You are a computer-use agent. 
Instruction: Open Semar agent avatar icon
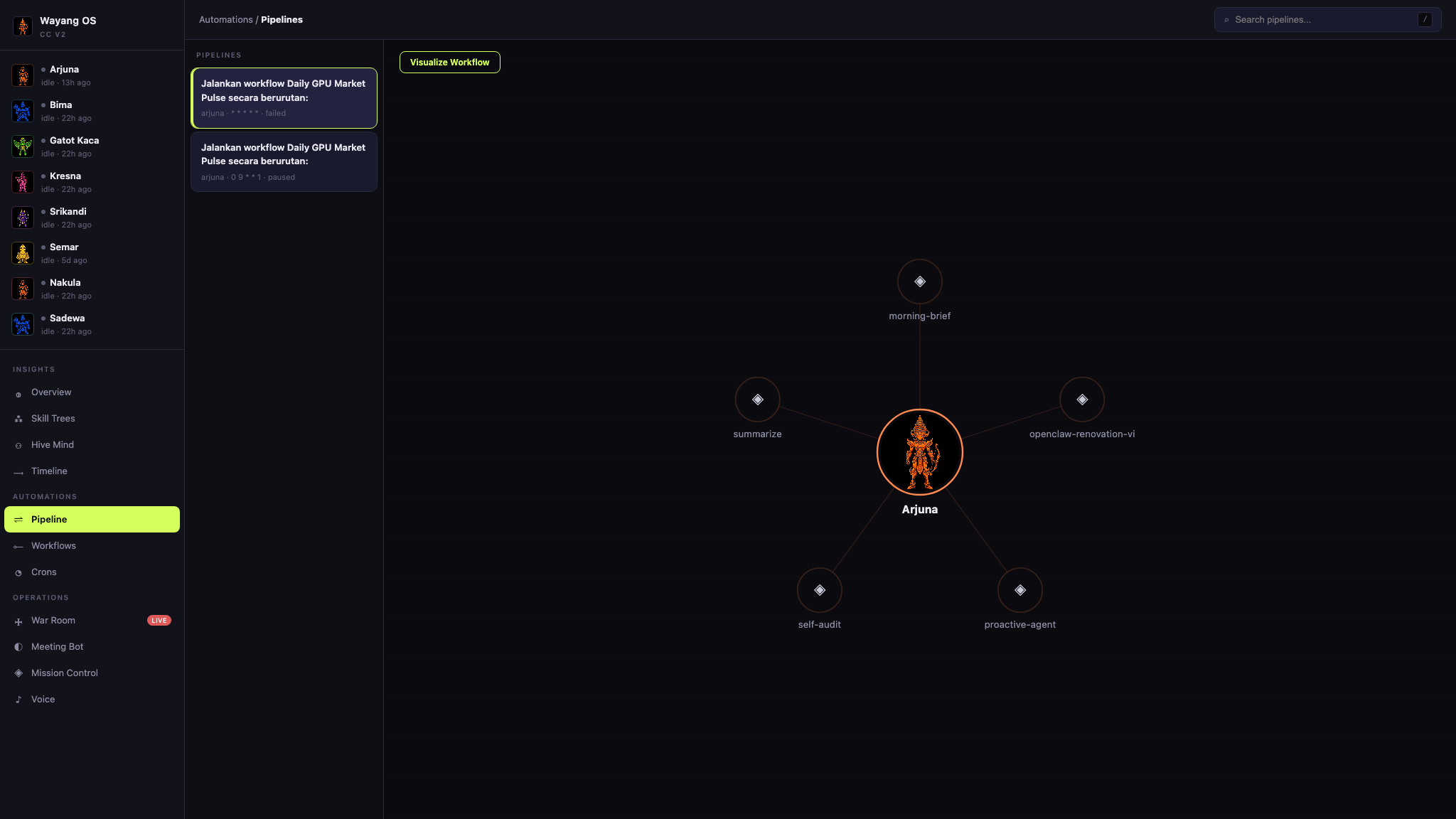[x=23, y=253]
